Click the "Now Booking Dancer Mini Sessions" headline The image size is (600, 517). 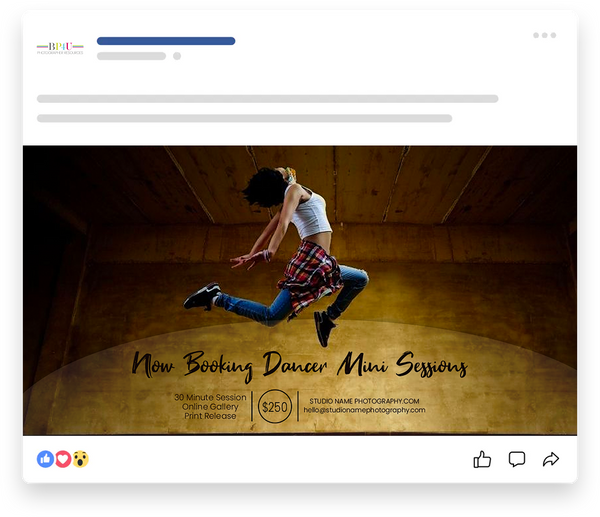point(299,365)
